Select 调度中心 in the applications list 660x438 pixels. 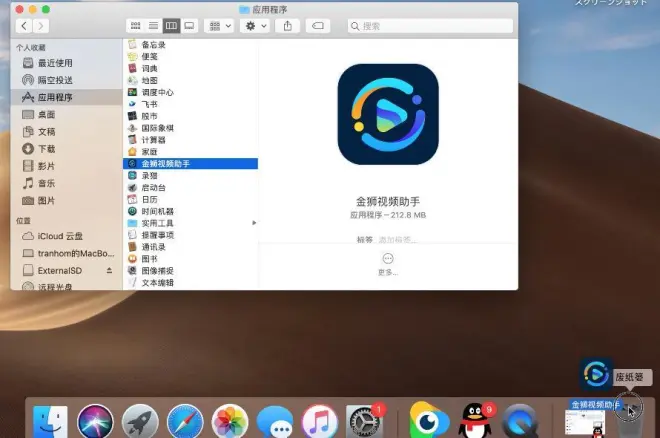coord(190,92)
